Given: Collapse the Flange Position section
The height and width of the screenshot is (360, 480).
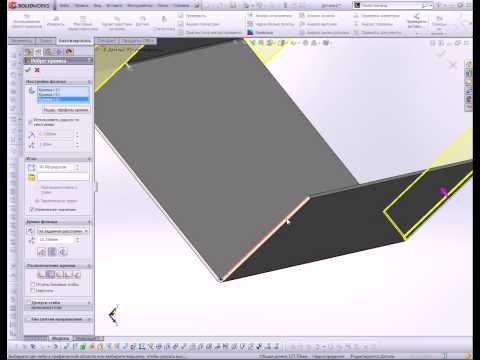Looking at the screenshot, I should pyautogui.click(x=89, y=266).
